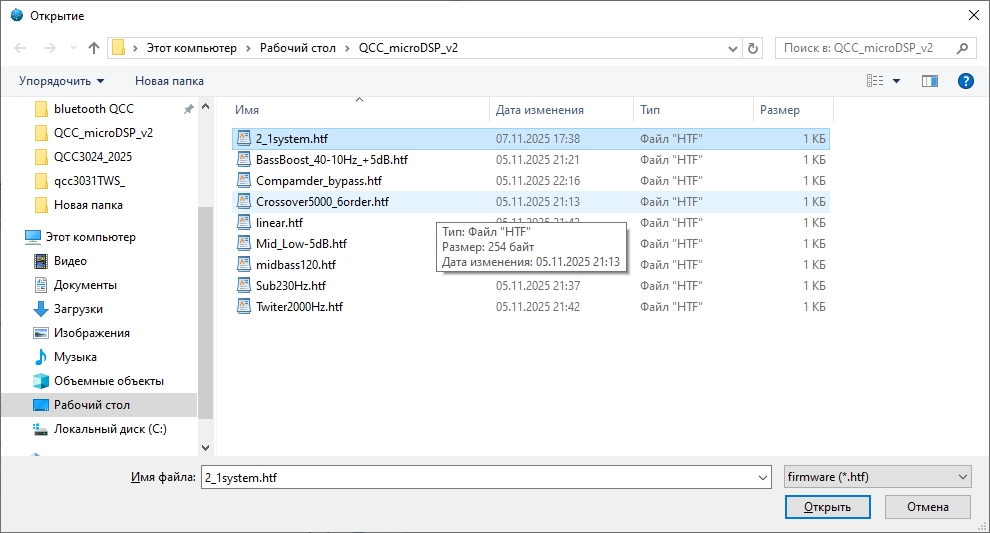Expand the address bar previous locations dropdown
Image resolution: width=990 pixels, height=533 pixels.
731,48
